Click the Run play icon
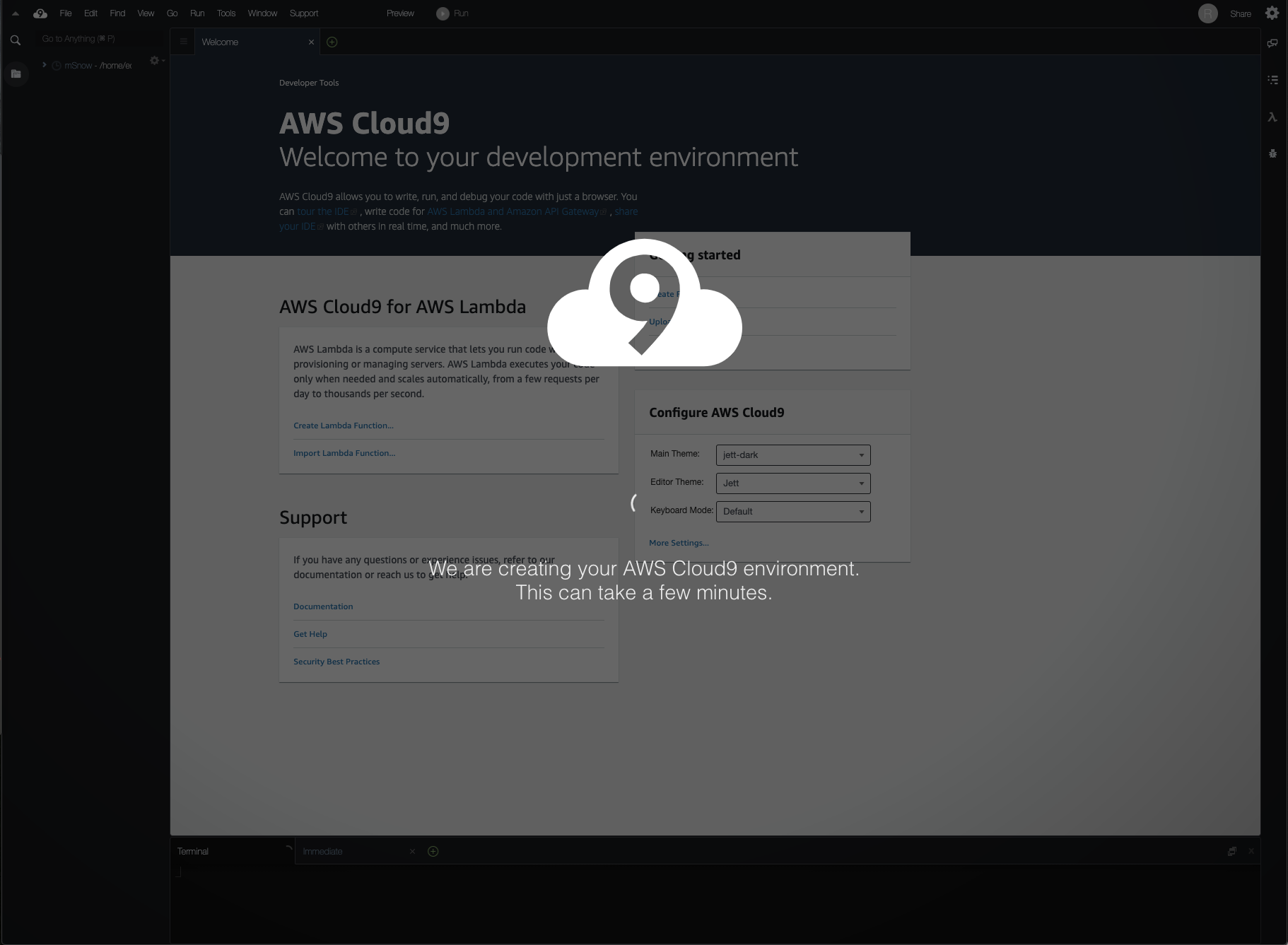1288x945 pixels. point(443,13)
